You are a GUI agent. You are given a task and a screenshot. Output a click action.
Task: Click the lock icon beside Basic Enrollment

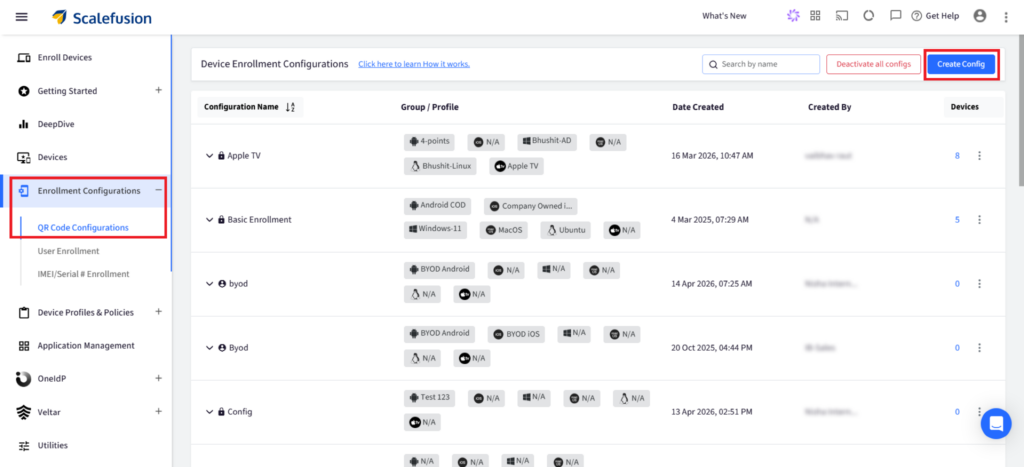[x=221, y=220]
